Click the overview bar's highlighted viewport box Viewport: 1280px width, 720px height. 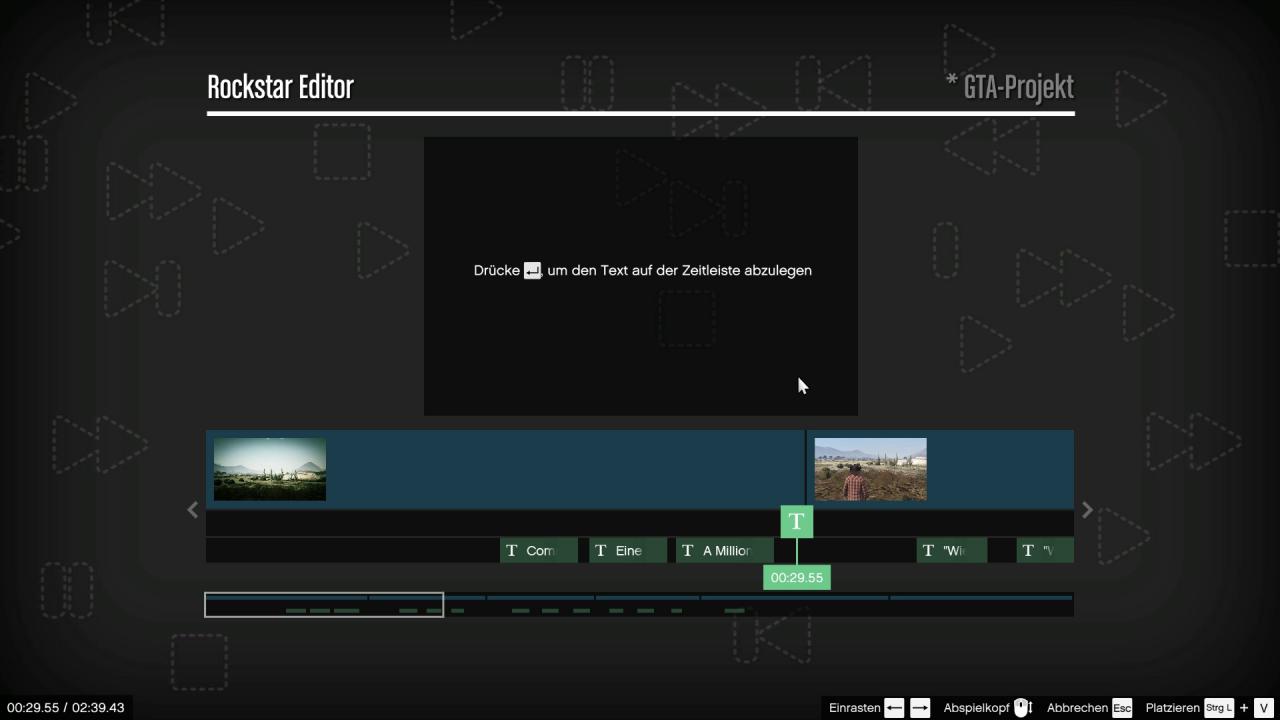[324, 604]
